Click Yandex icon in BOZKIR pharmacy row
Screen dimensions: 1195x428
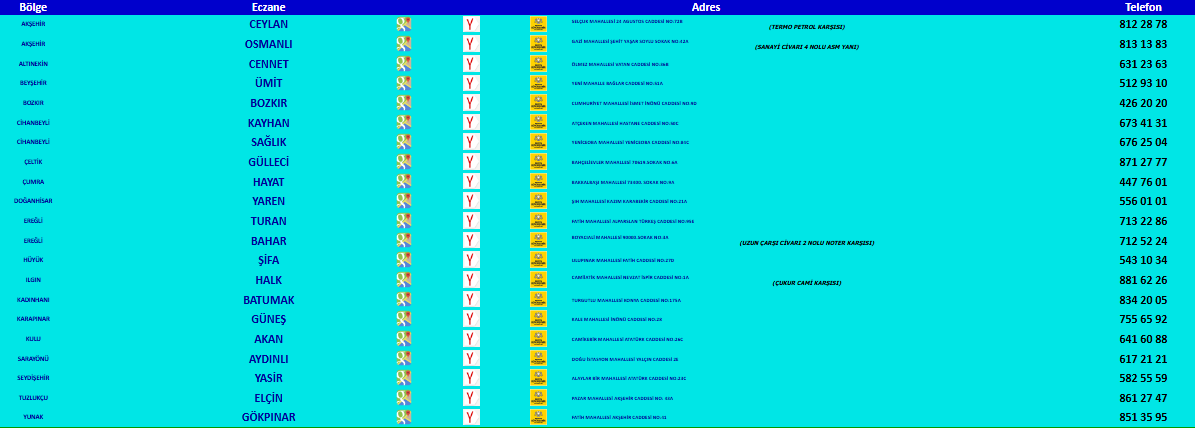[471, 103]
